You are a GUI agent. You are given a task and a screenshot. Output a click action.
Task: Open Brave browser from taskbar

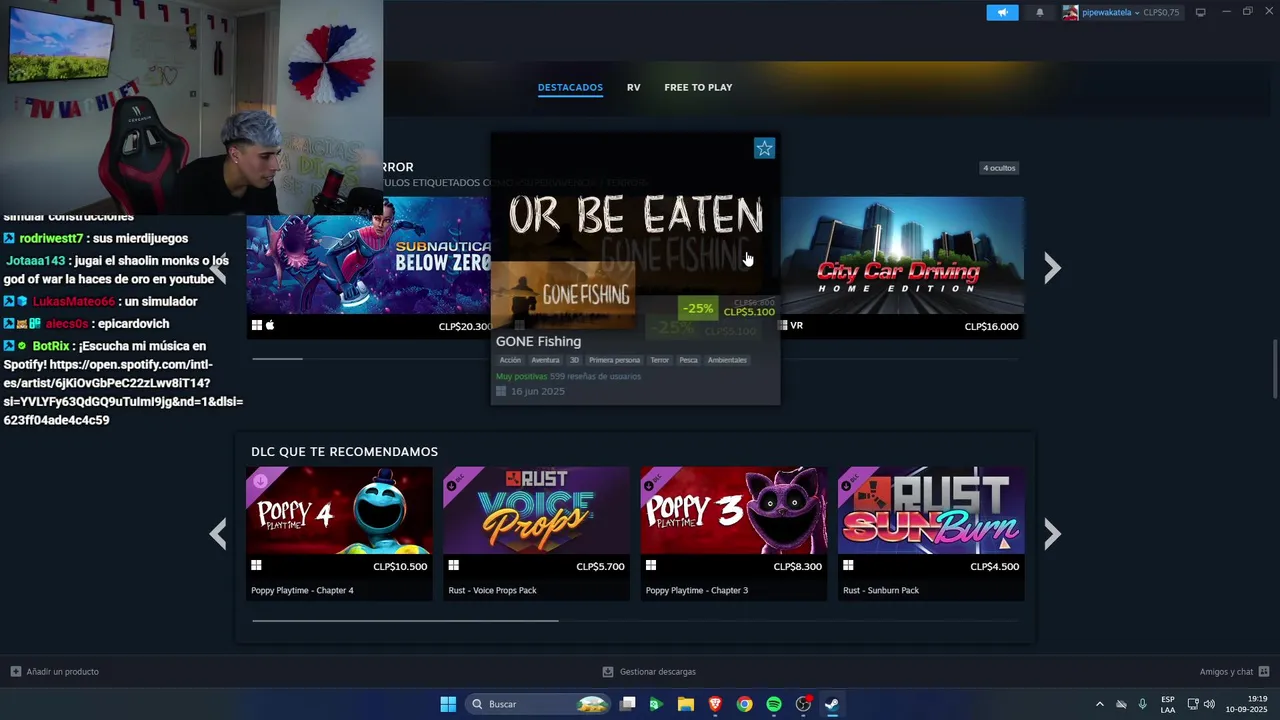[x=715, y=704]
